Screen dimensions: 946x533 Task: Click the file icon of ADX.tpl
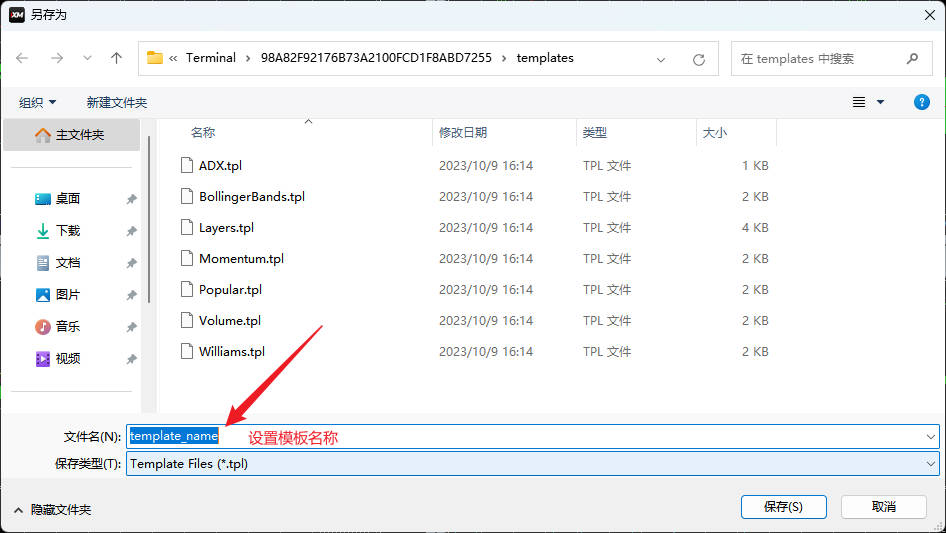[187, 165]
